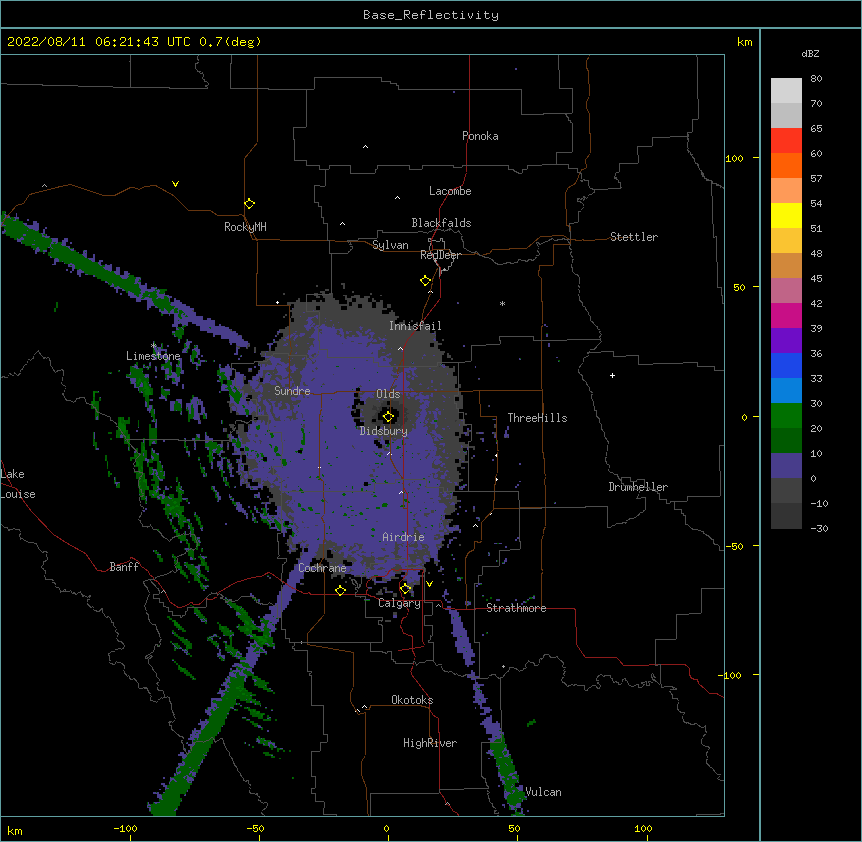Viewport: 862px width, 842px height.
Task: Select the red 65-60 dBZ legend swatch
Action: click(x=786, y=140)
